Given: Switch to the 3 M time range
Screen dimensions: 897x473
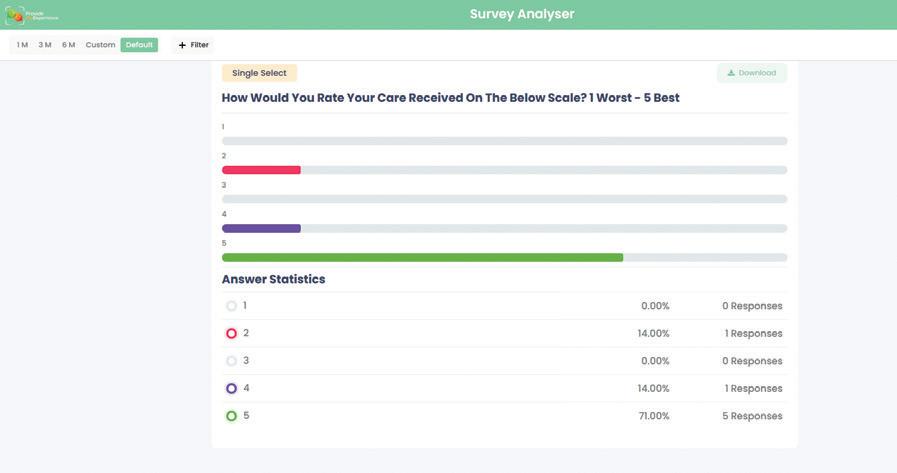Looking at the screenshot, I should [45, 45].
